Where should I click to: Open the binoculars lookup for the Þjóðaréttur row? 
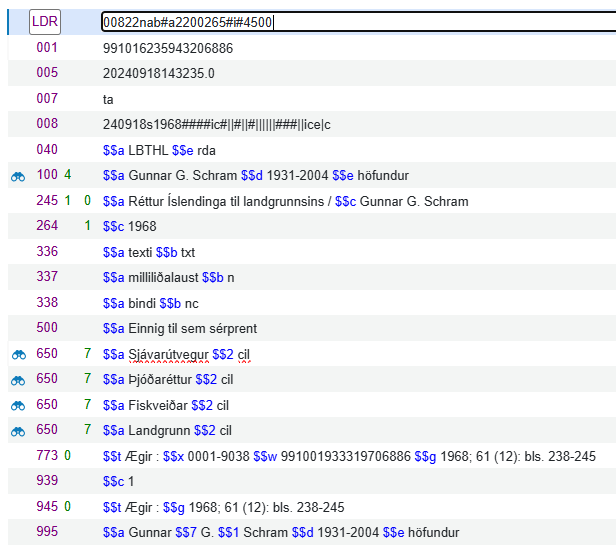click(x=18, y=381)
